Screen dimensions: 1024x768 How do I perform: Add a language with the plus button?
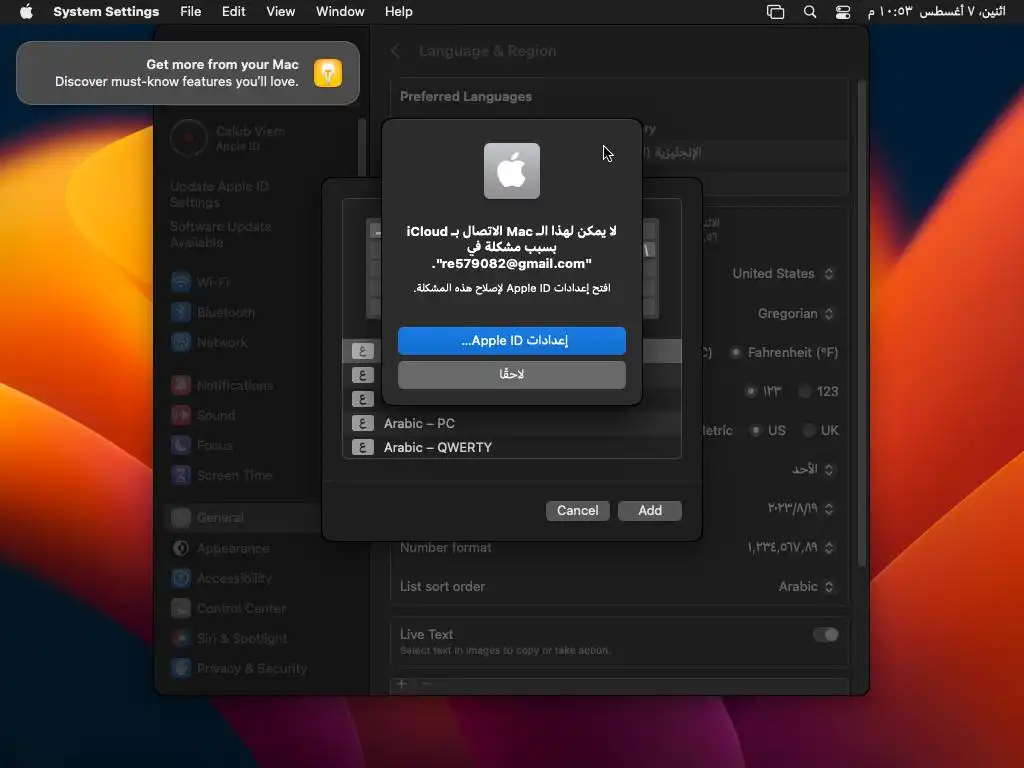pyautogui.click(x=402, y=684)
